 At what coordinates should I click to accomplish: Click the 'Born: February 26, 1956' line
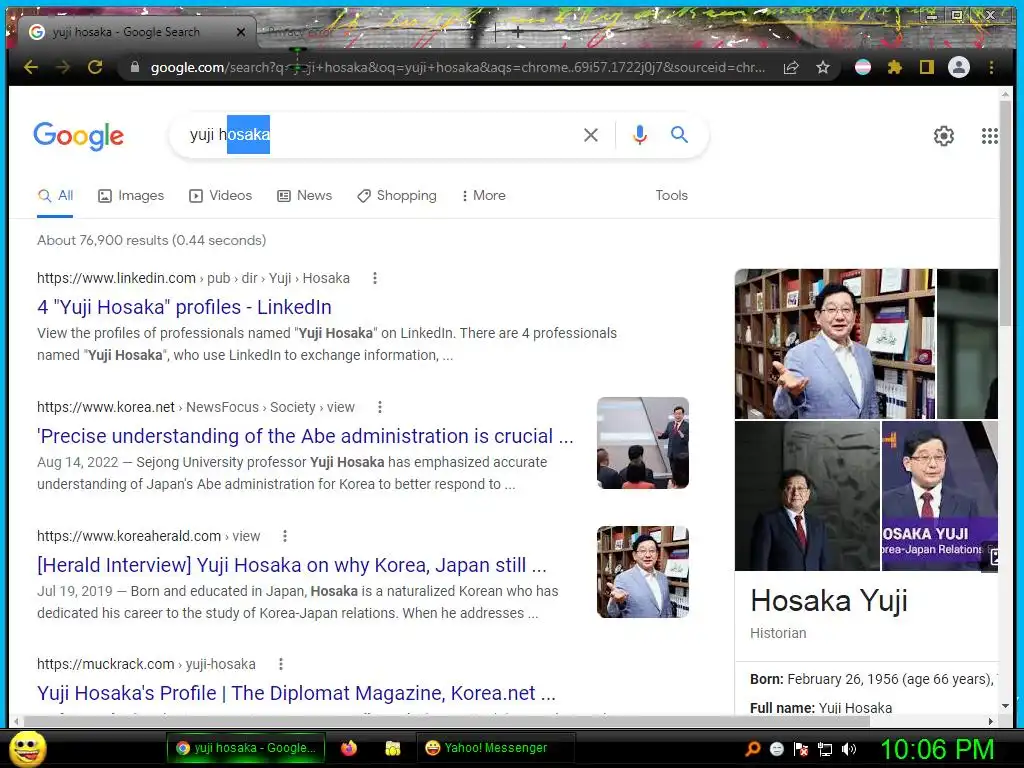click(874, 679)
